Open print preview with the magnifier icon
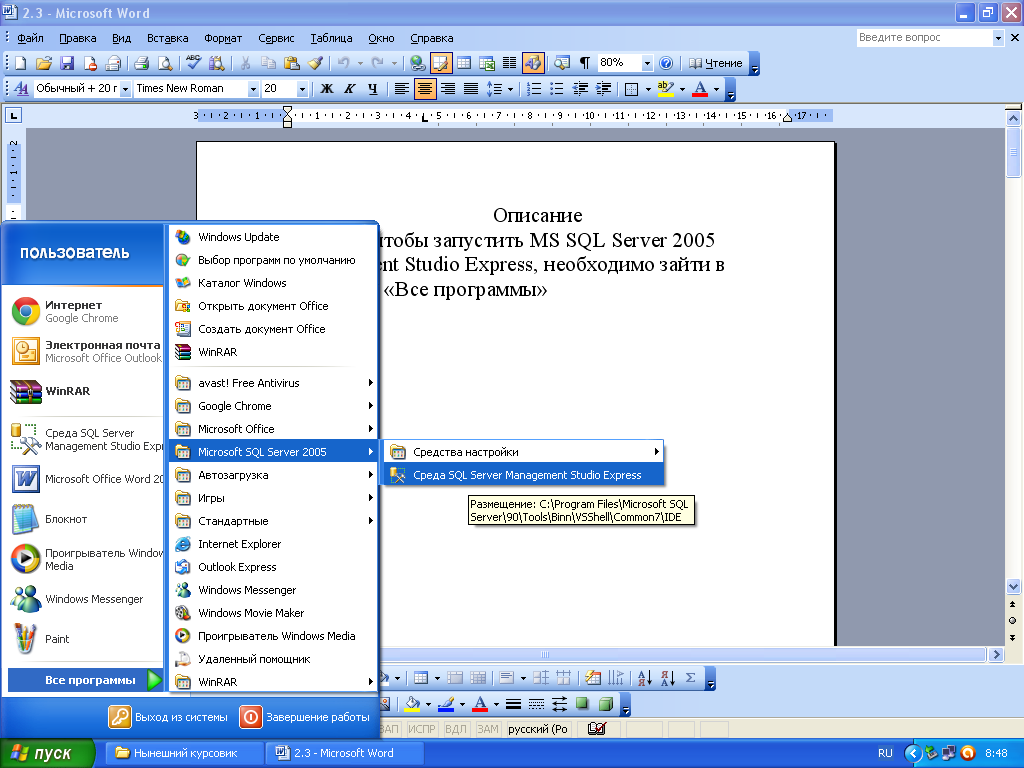 [165, 63]
